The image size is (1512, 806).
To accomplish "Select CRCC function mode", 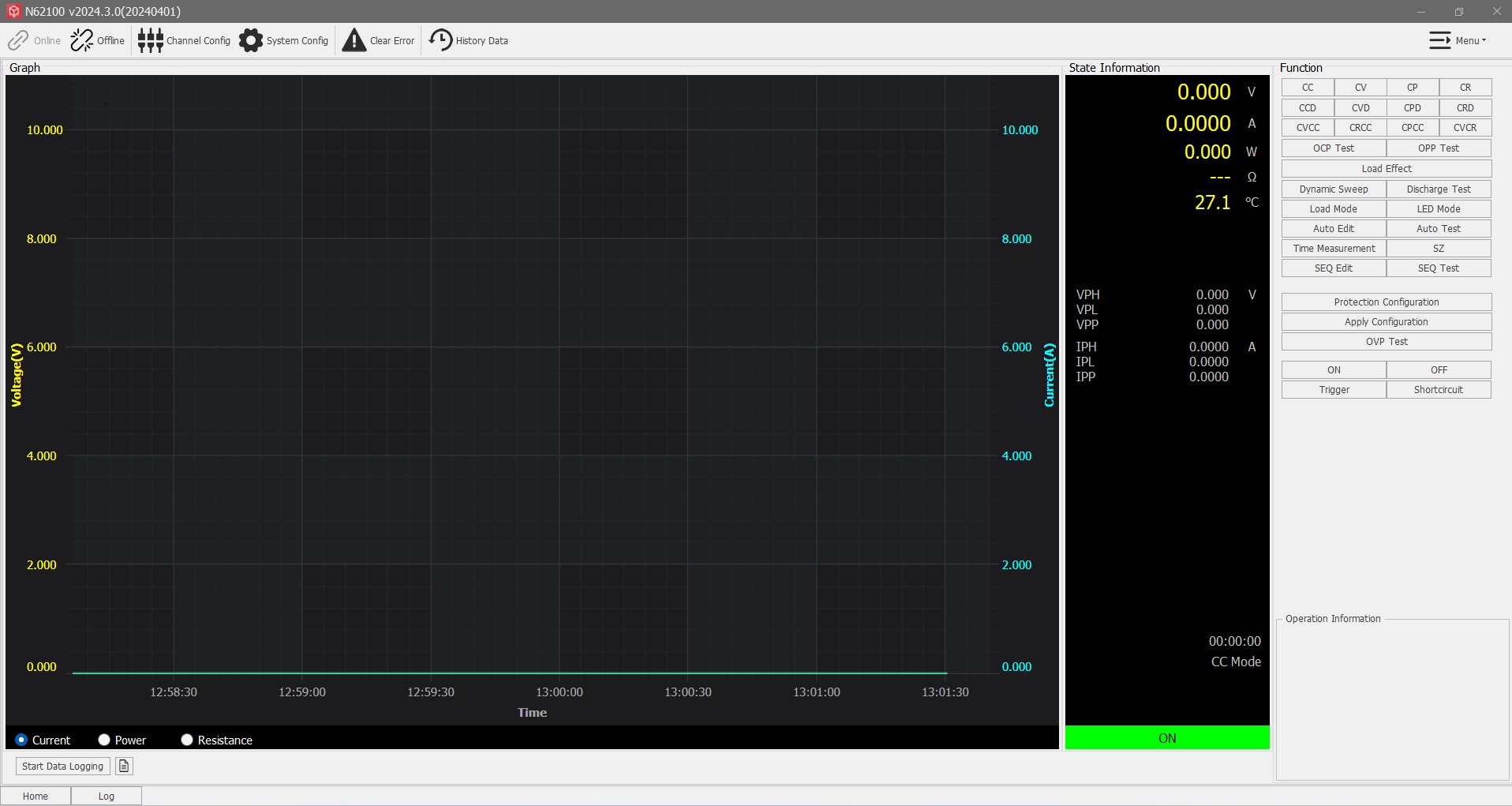I will pos(1360,127).
